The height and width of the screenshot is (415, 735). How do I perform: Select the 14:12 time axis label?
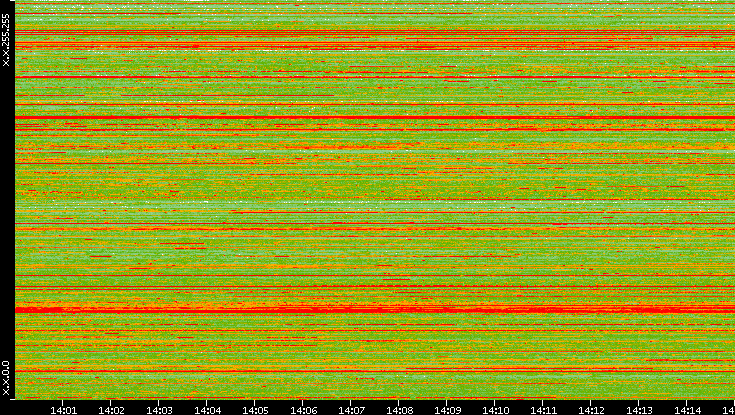[x=591, y=410]
